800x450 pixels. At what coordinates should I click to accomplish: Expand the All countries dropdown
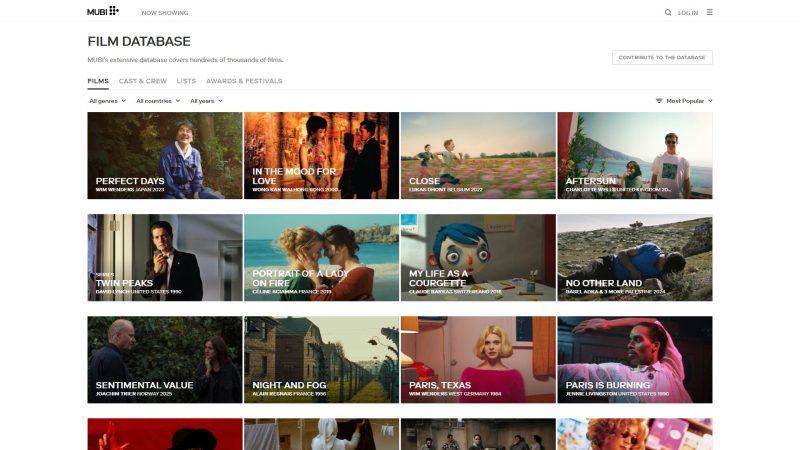(158, 101)
